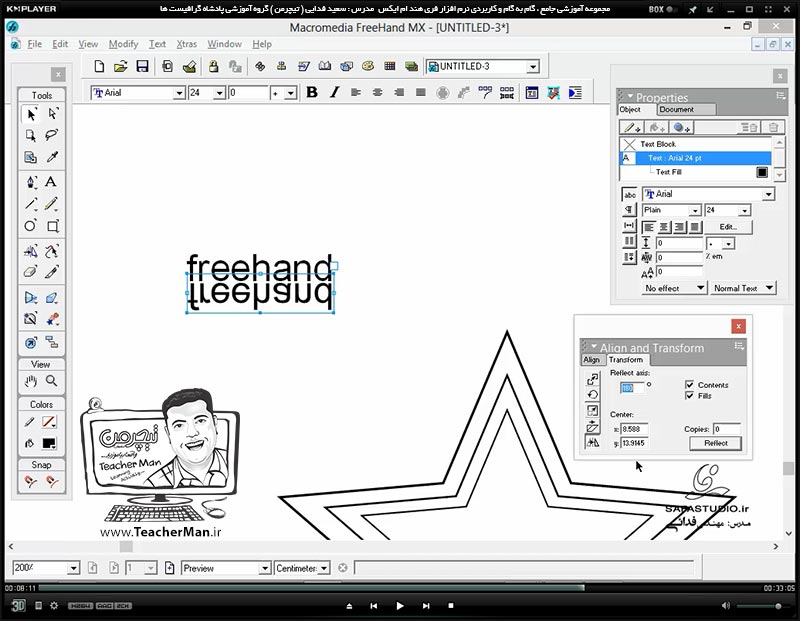Click the Stop button in KMPlayer
The height and width of the screenshot is (621, 800).
[451, 606]
